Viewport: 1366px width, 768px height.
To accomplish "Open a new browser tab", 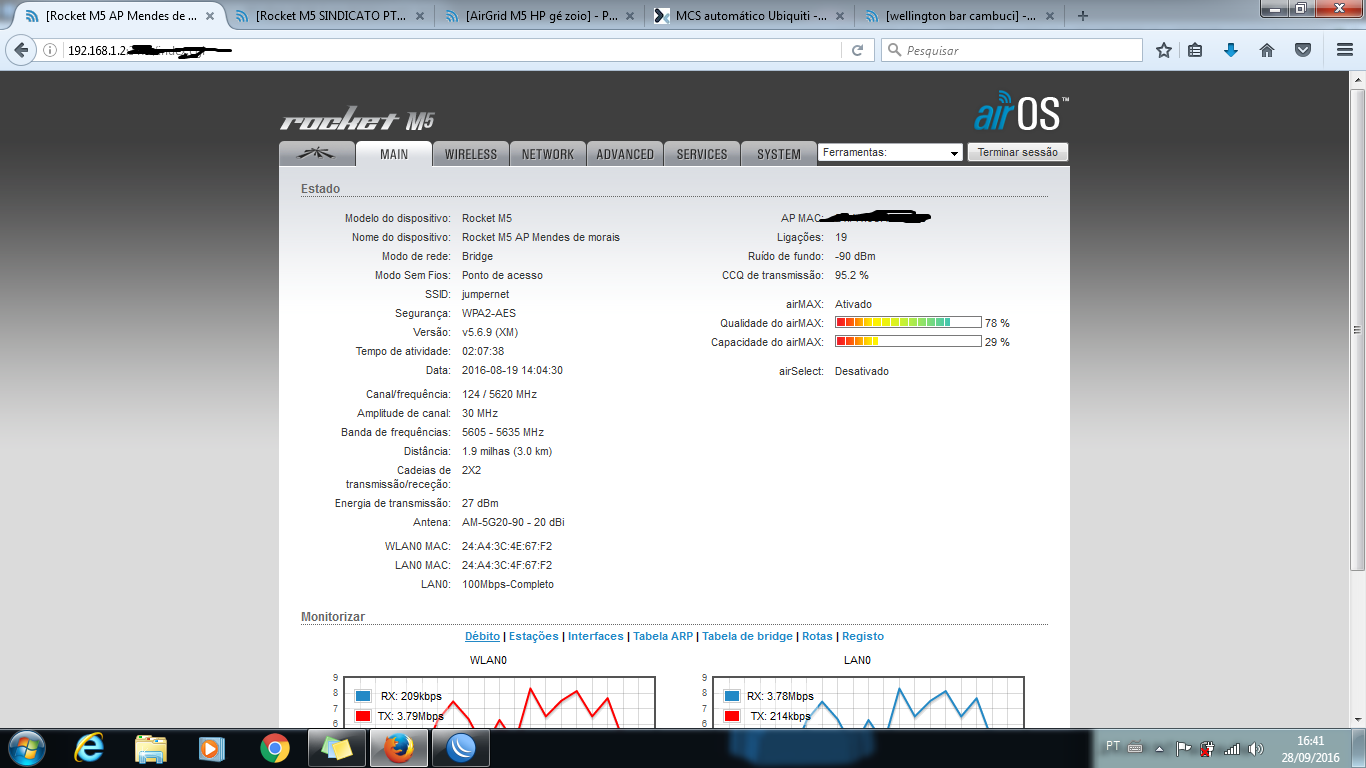I will click(1082, 16).
